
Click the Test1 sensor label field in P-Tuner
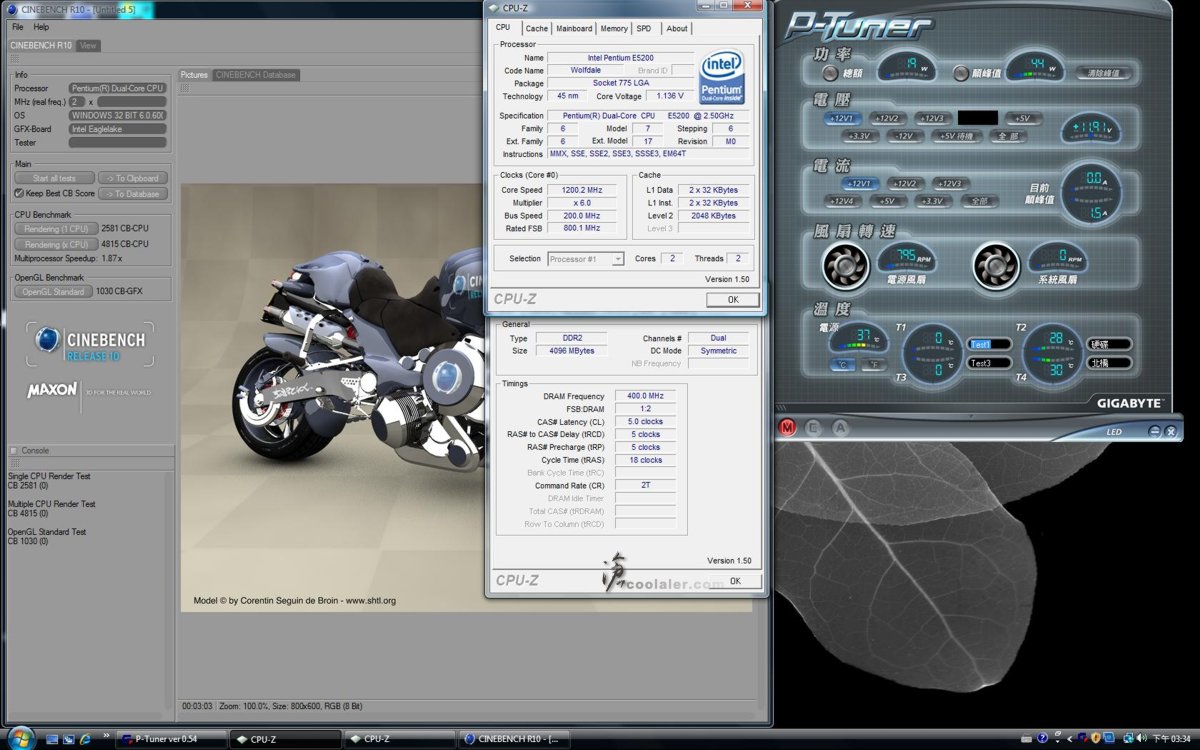(990, 344)
